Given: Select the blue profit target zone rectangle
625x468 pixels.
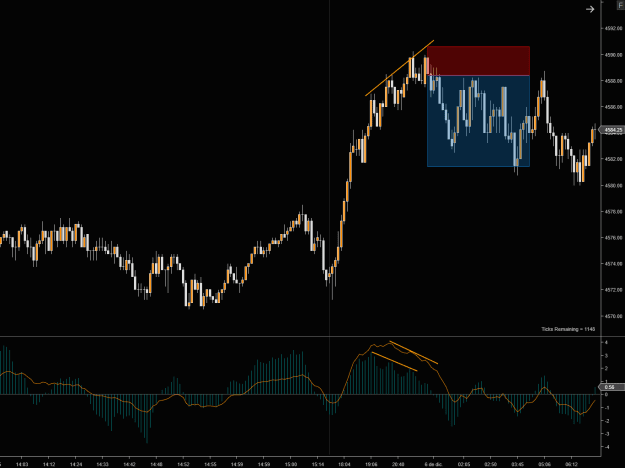Looking at the screenshot, I should coord(478,121).
